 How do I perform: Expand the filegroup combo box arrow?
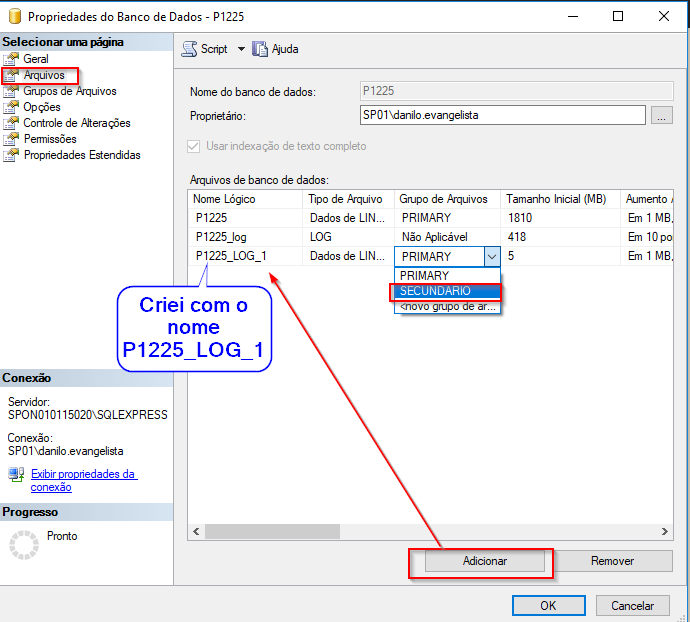[x=492, y=257]
